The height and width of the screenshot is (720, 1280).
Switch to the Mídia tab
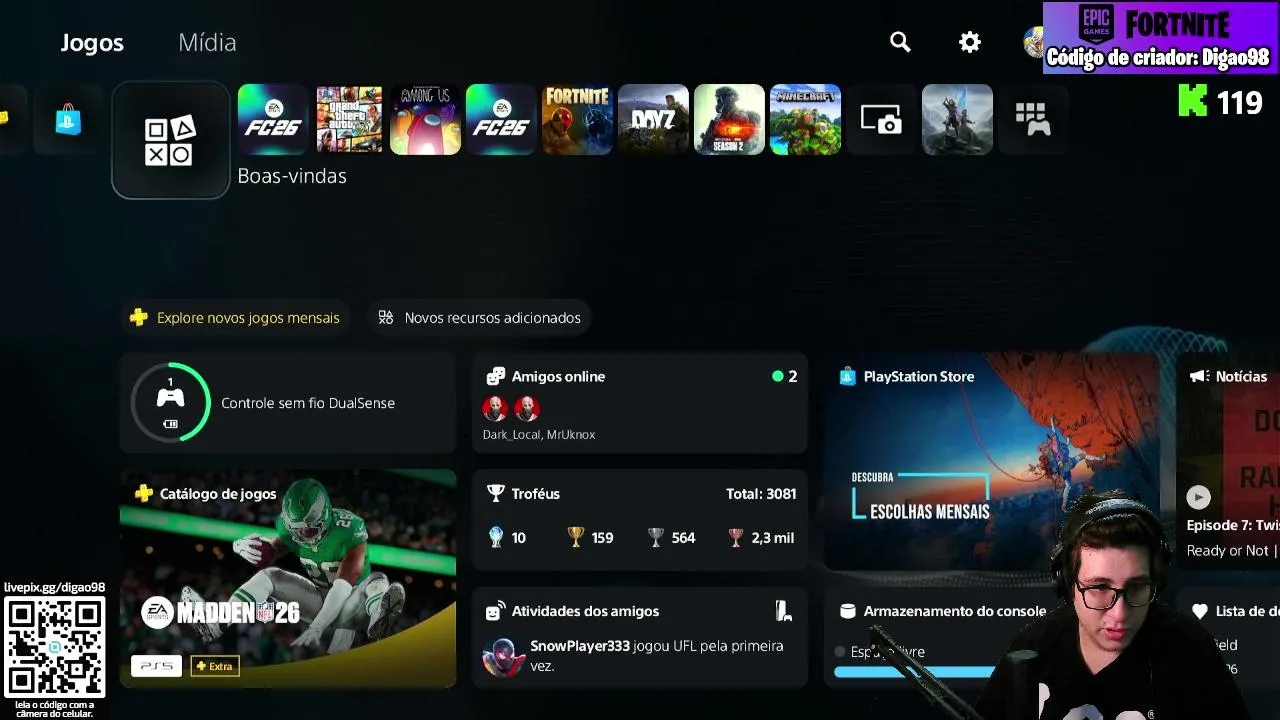coord(207,43)
